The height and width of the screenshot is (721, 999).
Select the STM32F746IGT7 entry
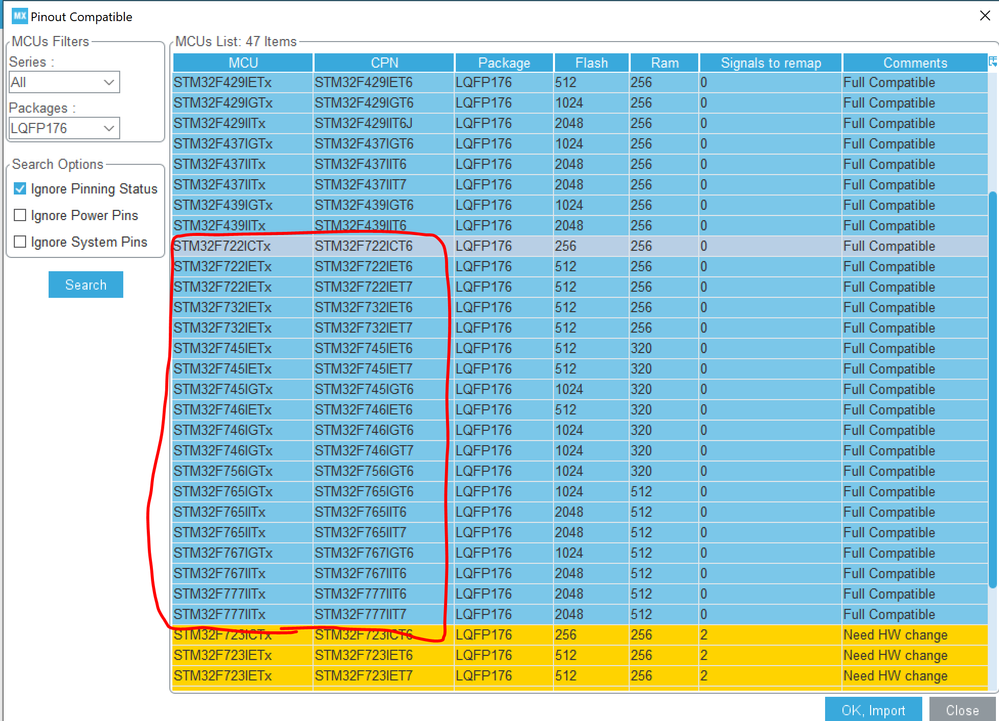384,450
